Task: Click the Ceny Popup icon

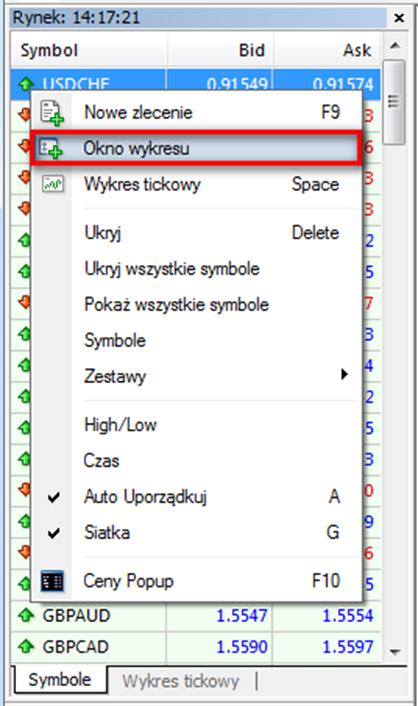Action: [52, 581]
